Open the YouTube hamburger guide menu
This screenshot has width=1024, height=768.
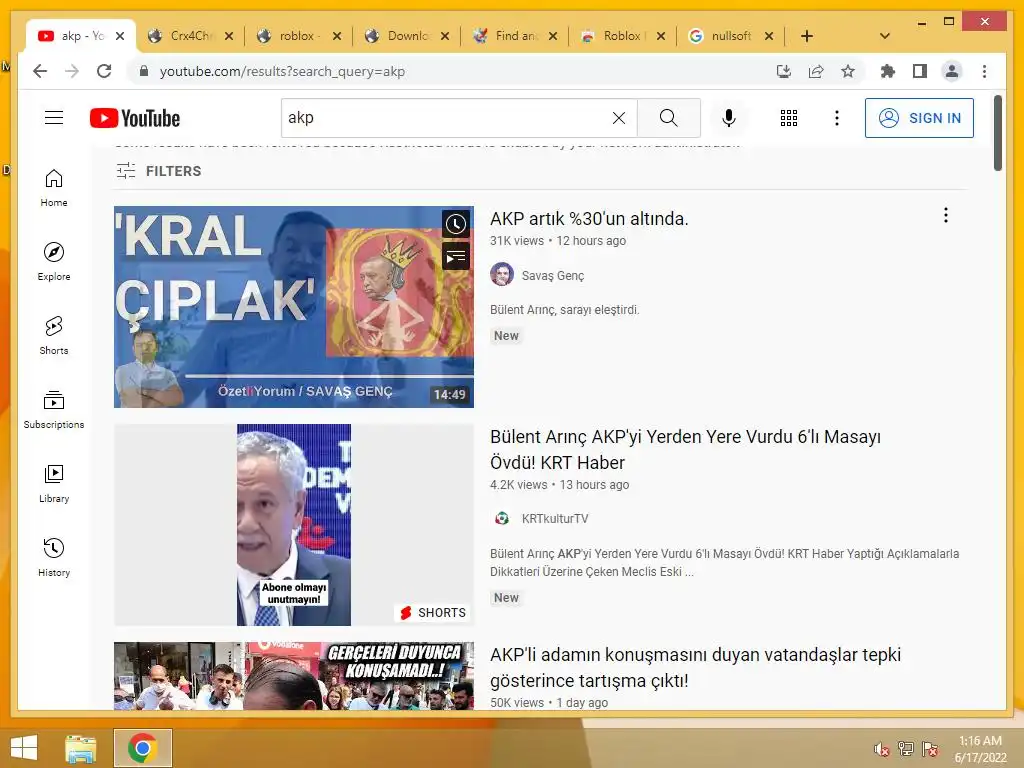54,118
